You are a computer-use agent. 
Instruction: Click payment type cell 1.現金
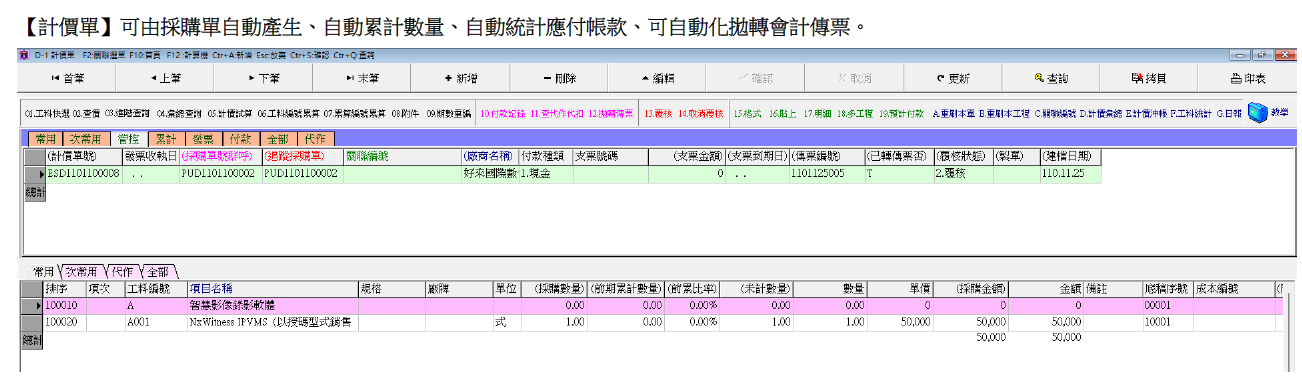point(545,174)
